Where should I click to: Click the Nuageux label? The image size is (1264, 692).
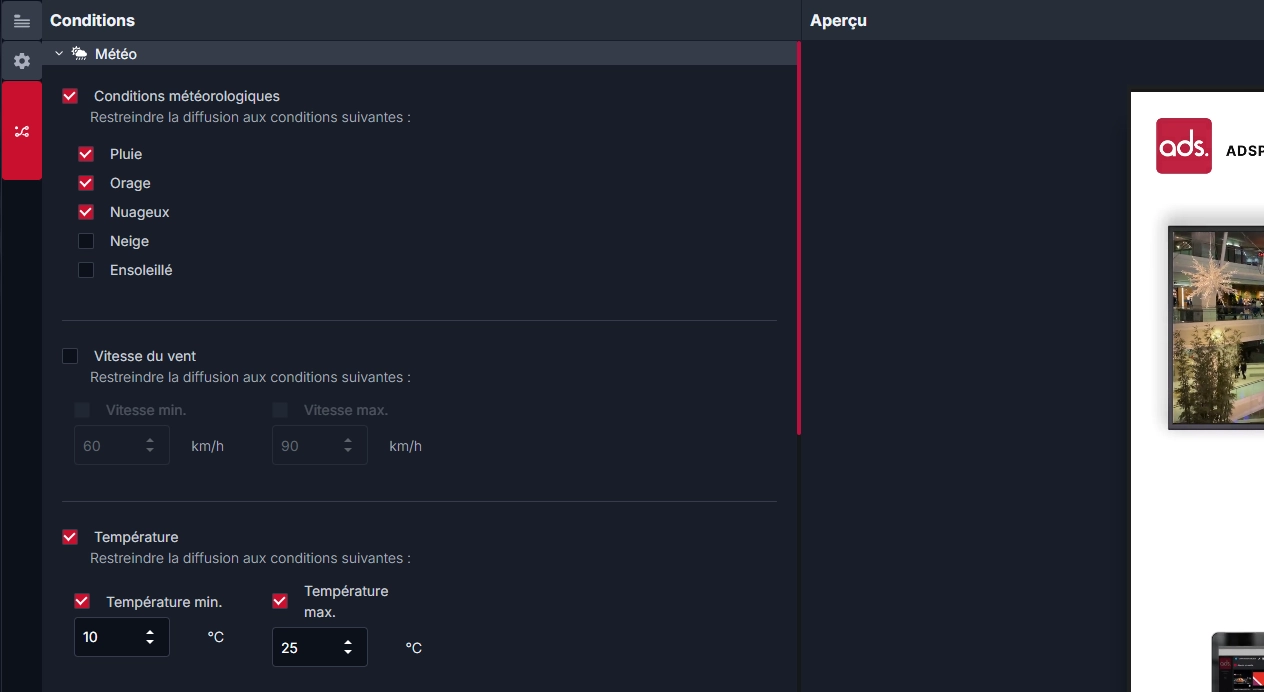(140, 212)
